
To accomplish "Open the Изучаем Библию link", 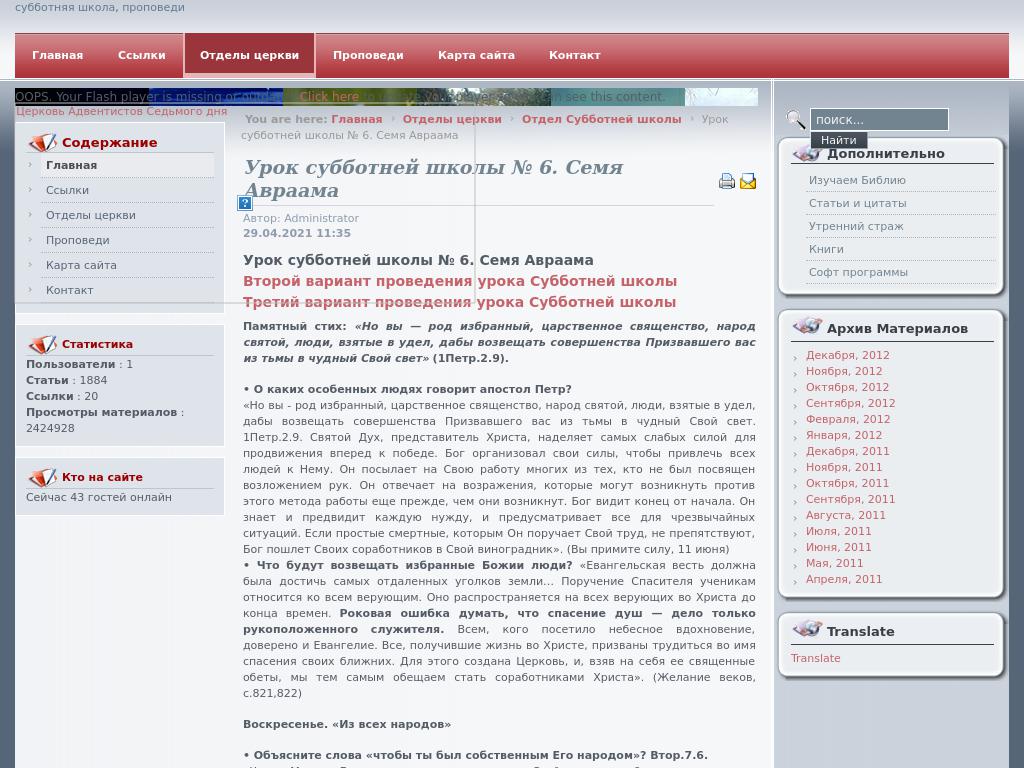I will coord(858,180).
